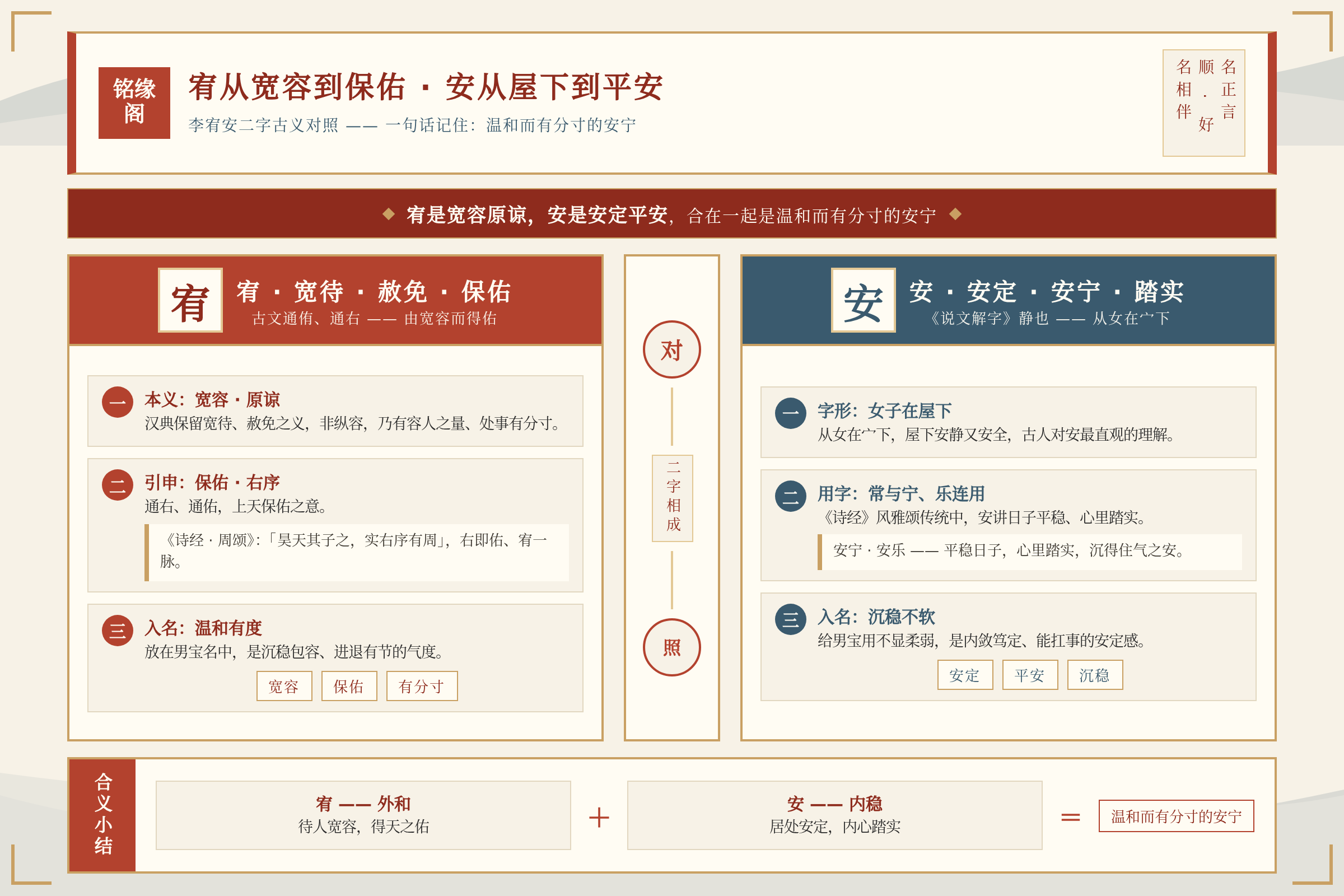Click red number 二 beside 引申：保佑·右序
Screen dimensions: 1344x896
click(118, 485)
